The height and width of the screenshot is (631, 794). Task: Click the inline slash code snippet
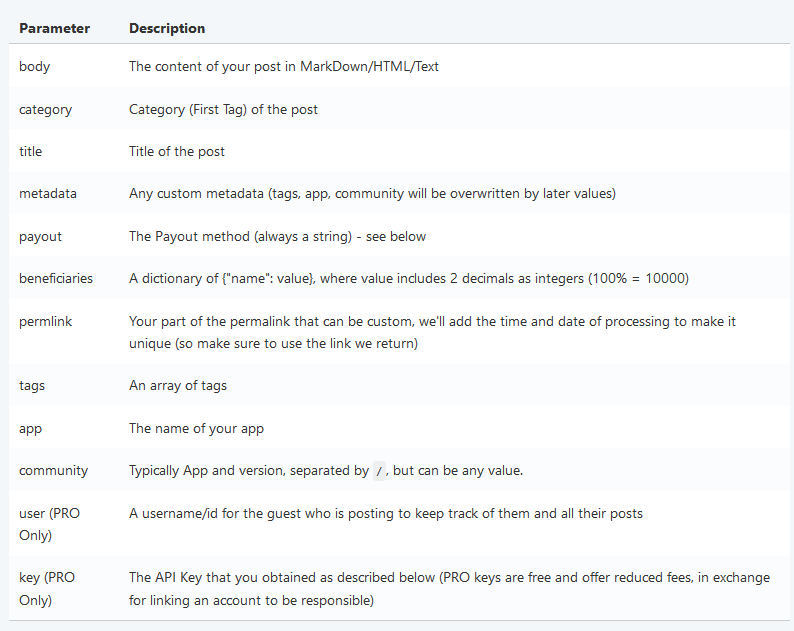(x=379, y=471)
